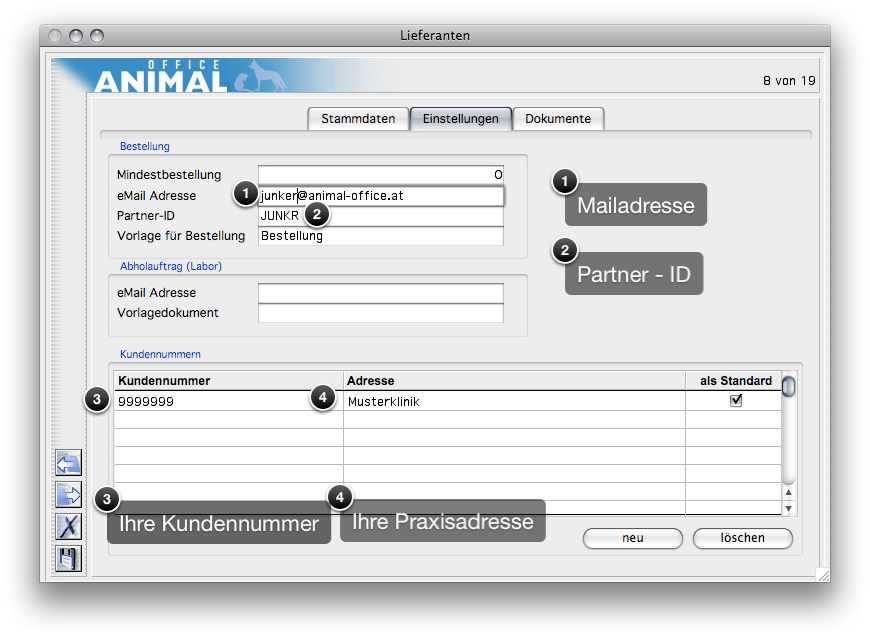Go to next record with right arrow icon
This screenshot has width=870, height=637.
pos(68,495)
